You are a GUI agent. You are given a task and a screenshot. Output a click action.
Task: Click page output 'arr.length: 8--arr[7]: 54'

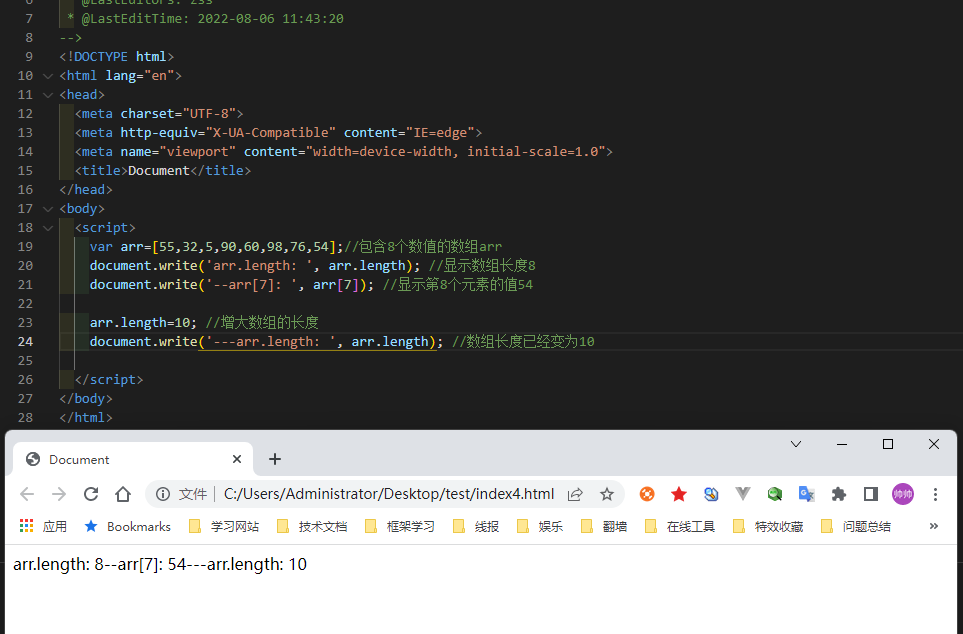pos(99,565)
